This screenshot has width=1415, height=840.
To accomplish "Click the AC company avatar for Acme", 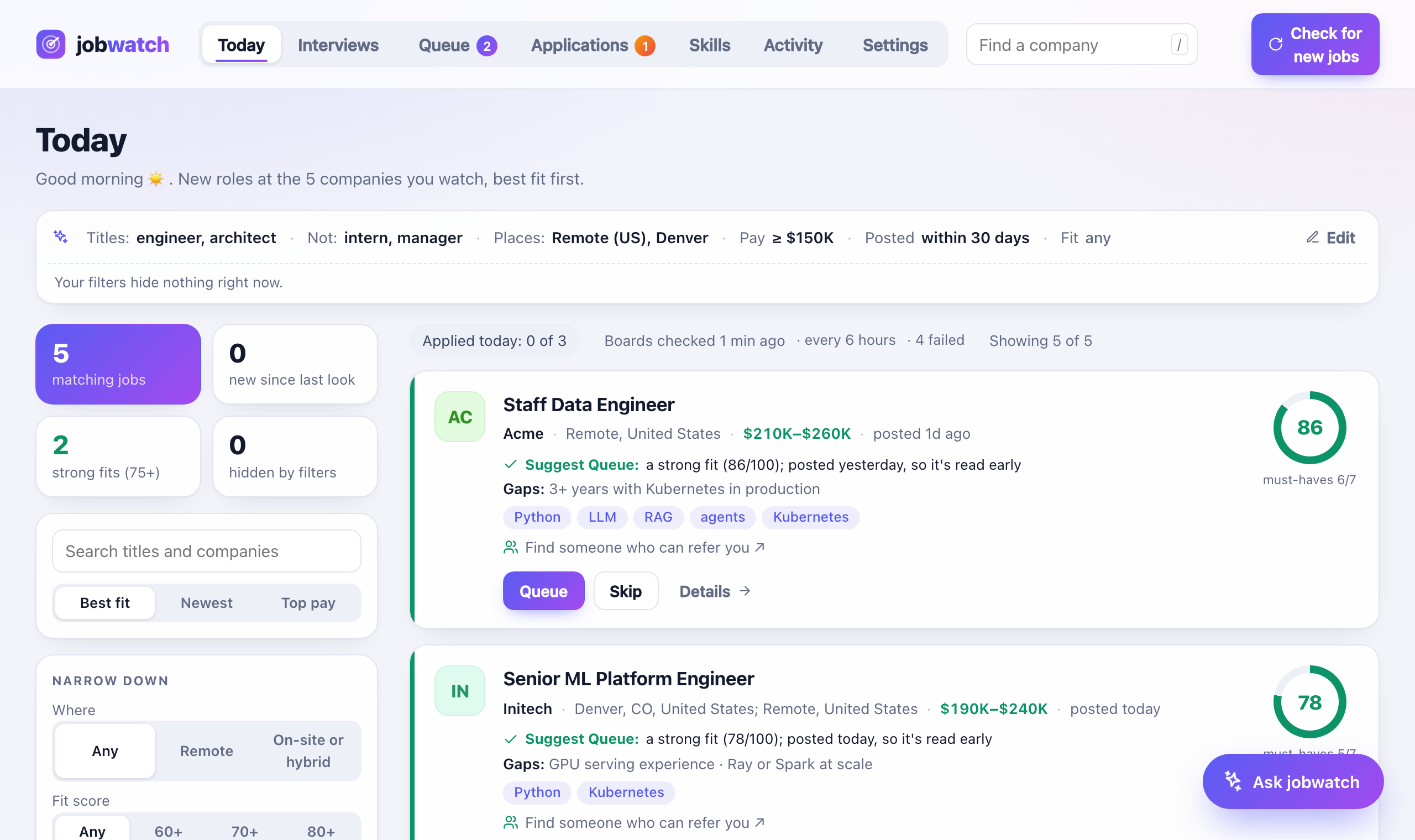I will point(459,417).
